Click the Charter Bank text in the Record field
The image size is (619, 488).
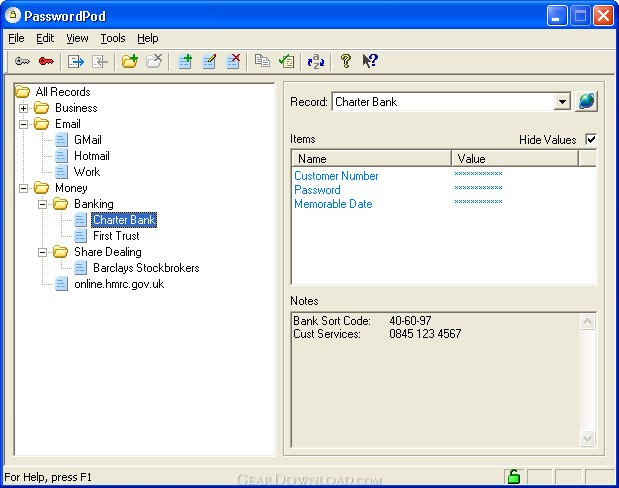[366, 102]
